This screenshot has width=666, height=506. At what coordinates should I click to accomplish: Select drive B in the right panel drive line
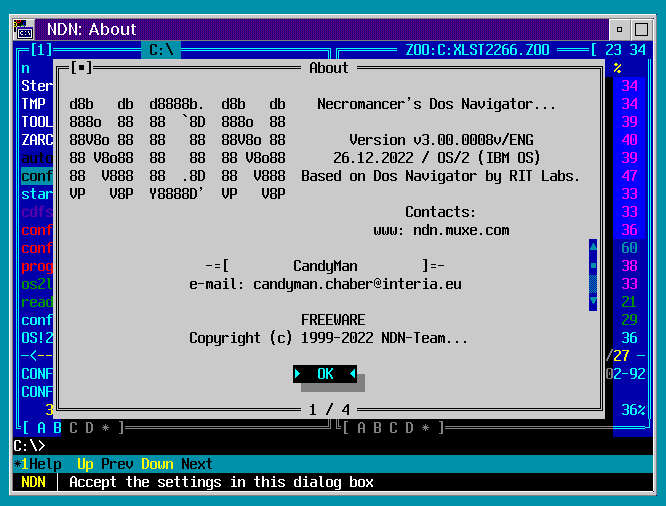click(378, 427)
